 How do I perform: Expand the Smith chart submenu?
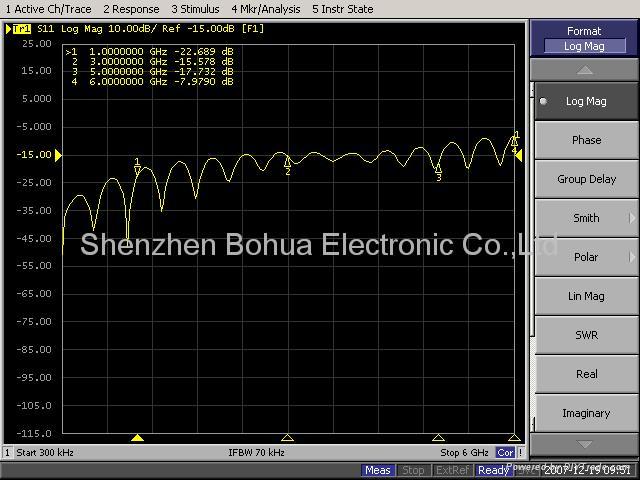[x=585, y=218]
